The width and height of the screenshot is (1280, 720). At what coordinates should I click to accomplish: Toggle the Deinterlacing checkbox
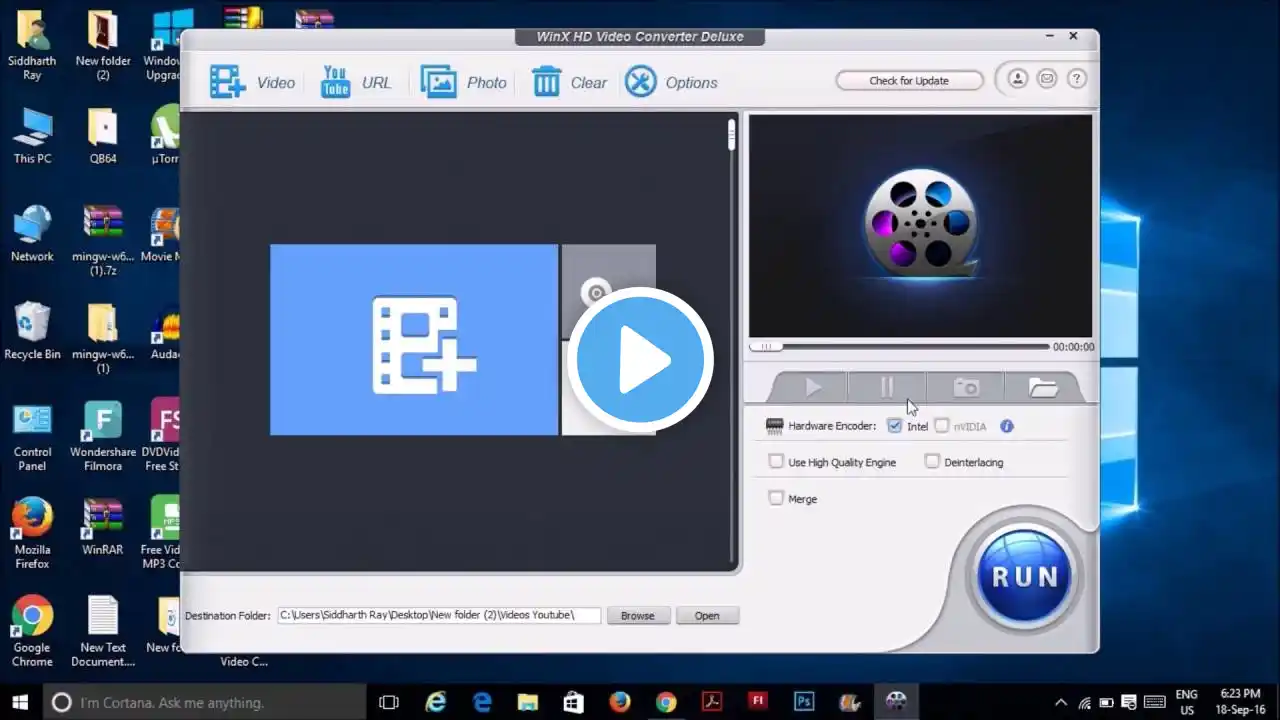click(x=932, y=462)
